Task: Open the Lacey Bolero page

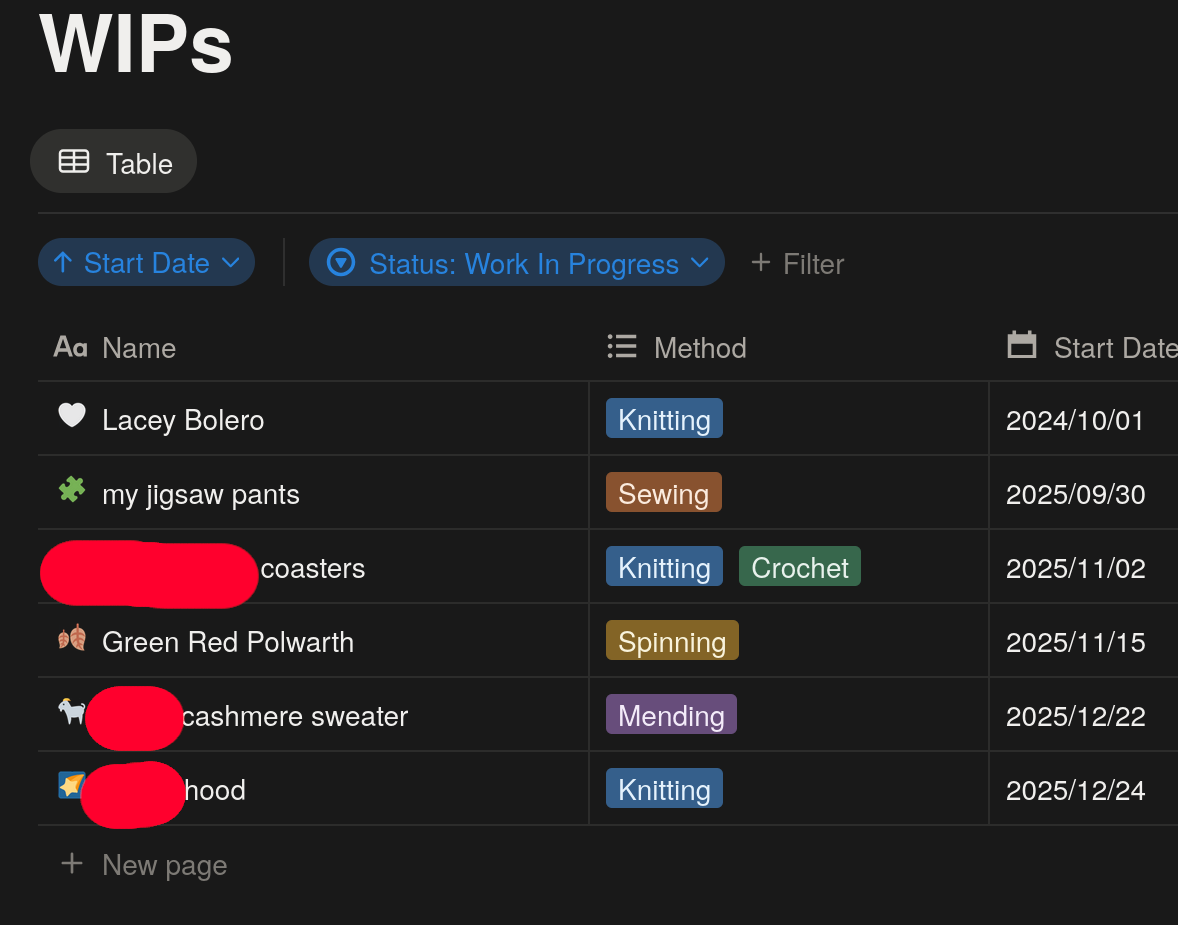Action: pyautogui.click(x=183, y=420)
